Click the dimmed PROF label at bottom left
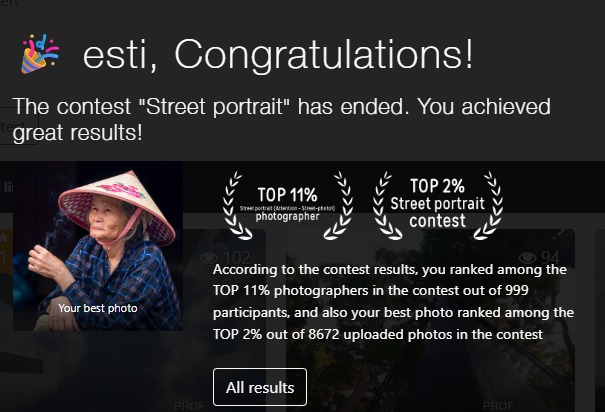 tap(189, 405)
